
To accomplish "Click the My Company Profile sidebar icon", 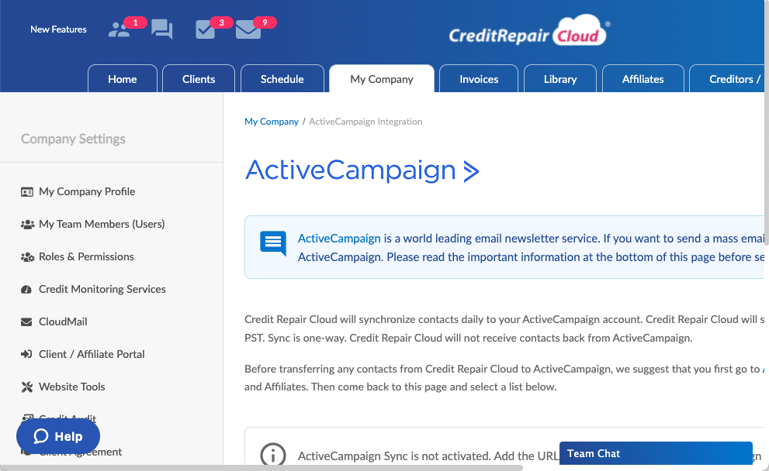I will tap(27, 192).
